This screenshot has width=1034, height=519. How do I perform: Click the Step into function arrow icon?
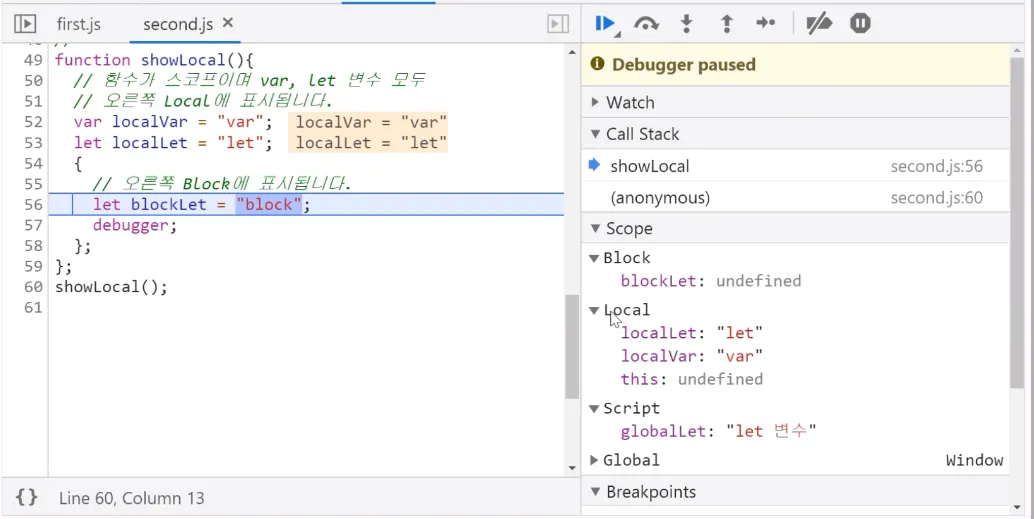(687, 24)
